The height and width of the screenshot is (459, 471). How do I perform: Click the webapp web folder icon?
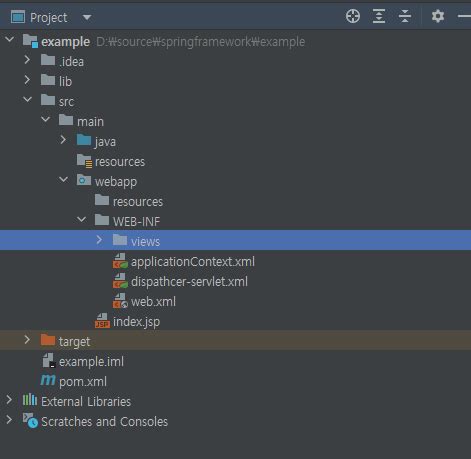[84, 180]
